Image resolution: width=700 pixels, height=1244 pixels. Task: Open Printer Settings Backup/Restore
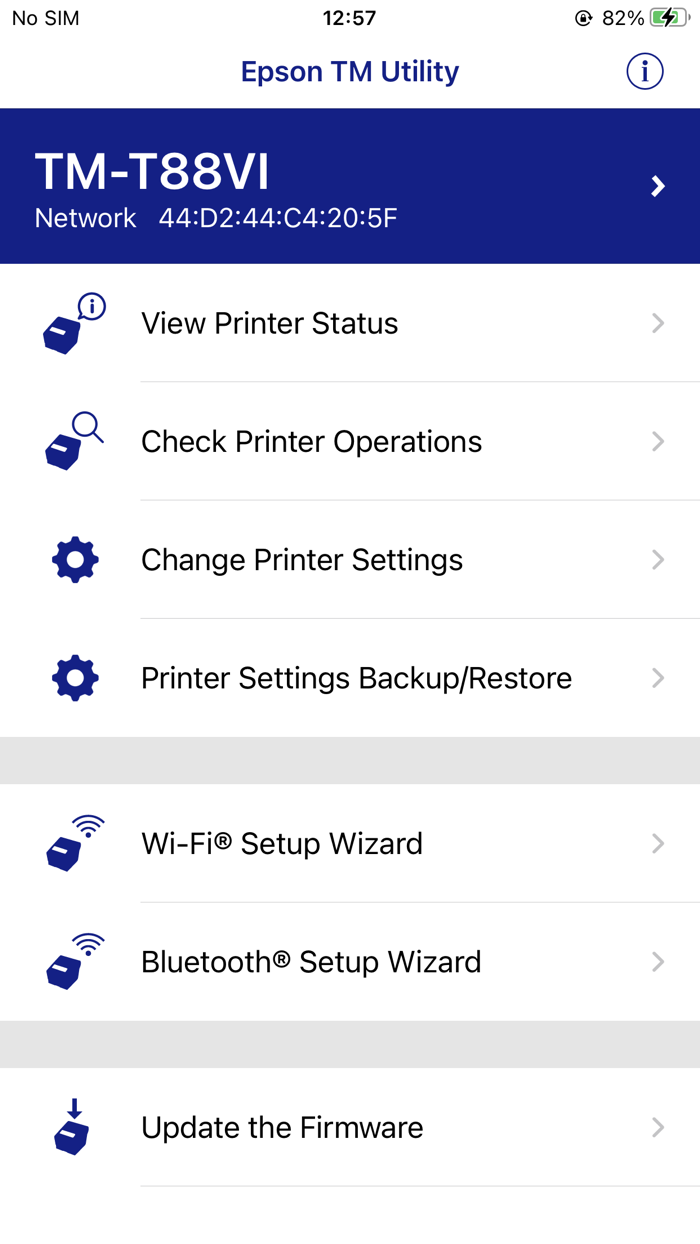(x=355, y=677)
